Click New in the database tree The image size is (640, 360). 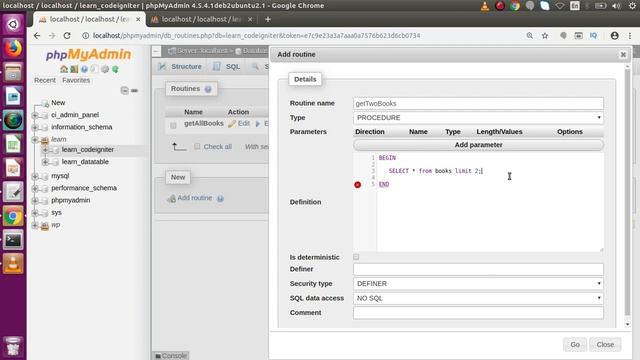58,103
